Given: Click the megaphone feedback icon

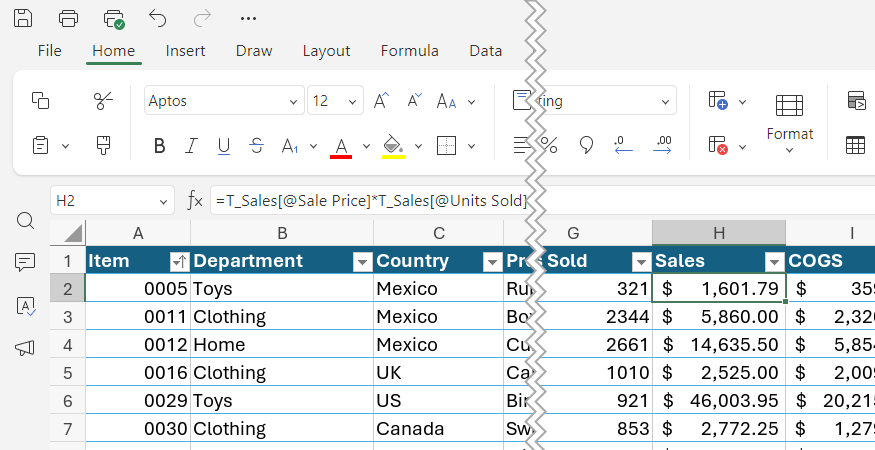Looking at the screenshot, I should pyautogui.click(x=25, y=348).
